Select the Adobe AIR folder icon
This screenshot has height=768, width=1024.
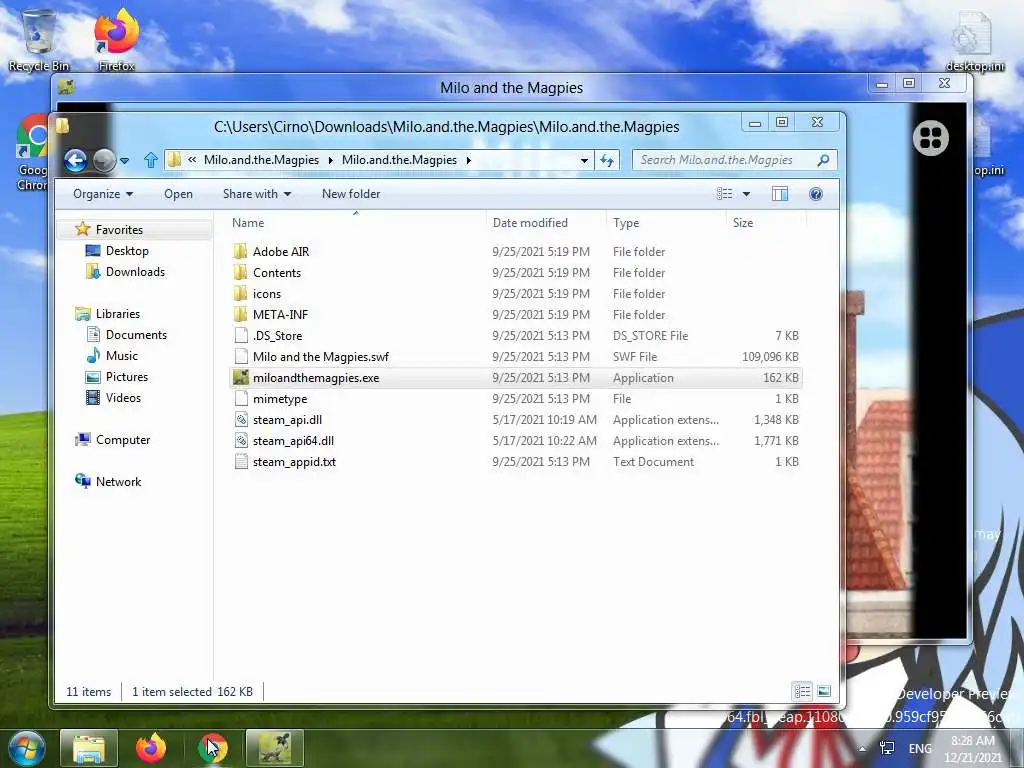pos(241,251)
